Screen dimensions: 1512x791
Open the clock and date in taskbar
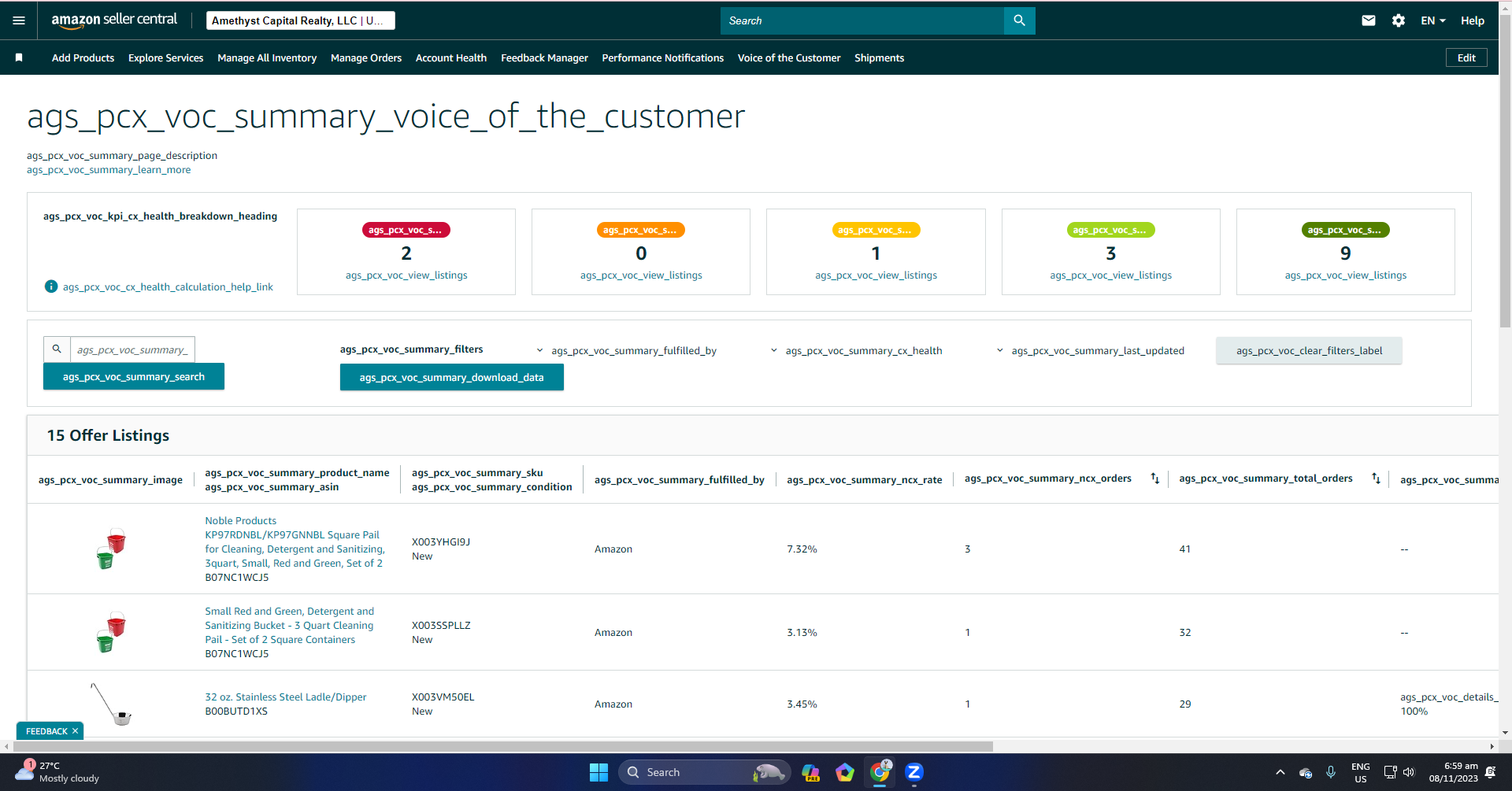1454,772
